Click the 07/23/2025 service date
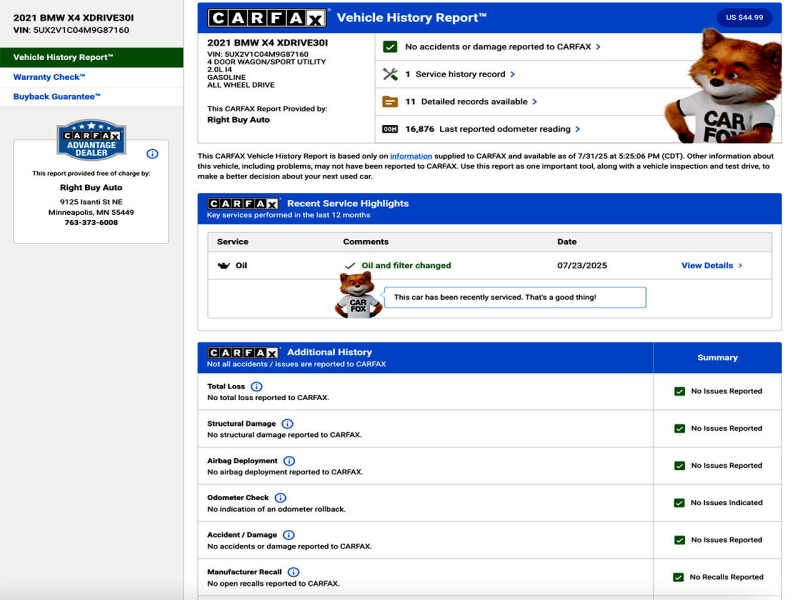 tap(582, 265)
